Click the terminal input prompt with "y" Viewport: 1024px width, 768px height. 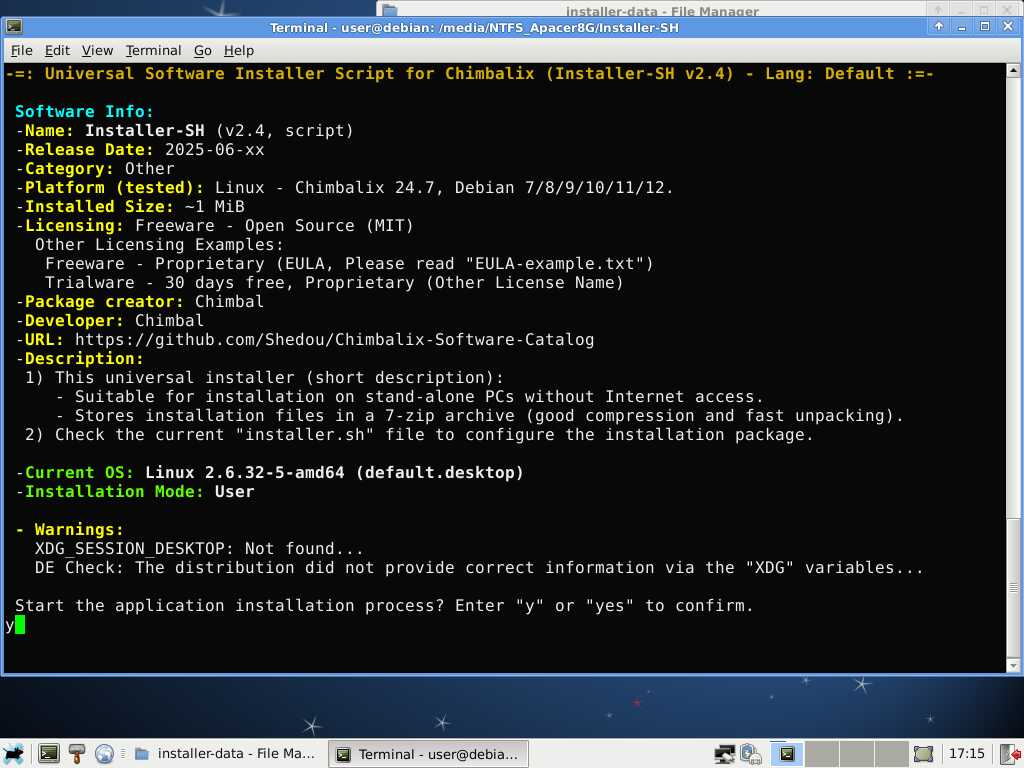coord(14,625)
